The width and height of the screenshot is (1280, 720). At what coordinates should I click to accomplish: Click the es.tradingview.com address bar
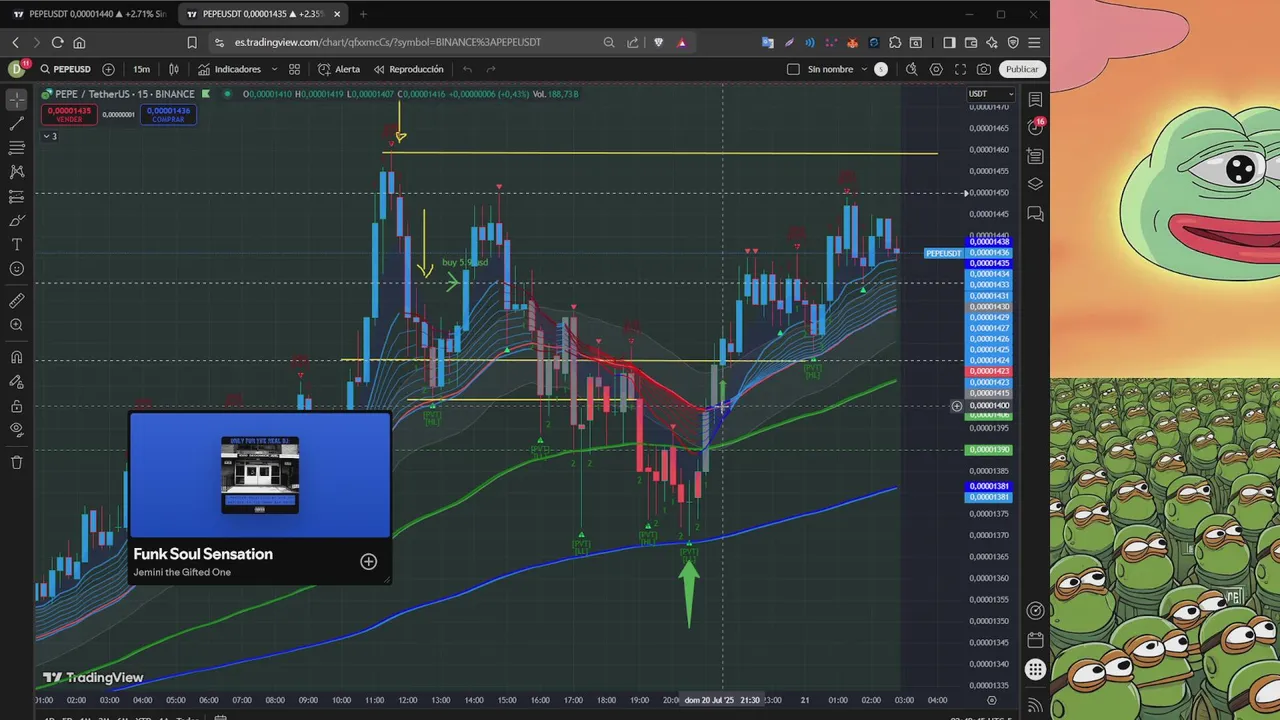388,42
